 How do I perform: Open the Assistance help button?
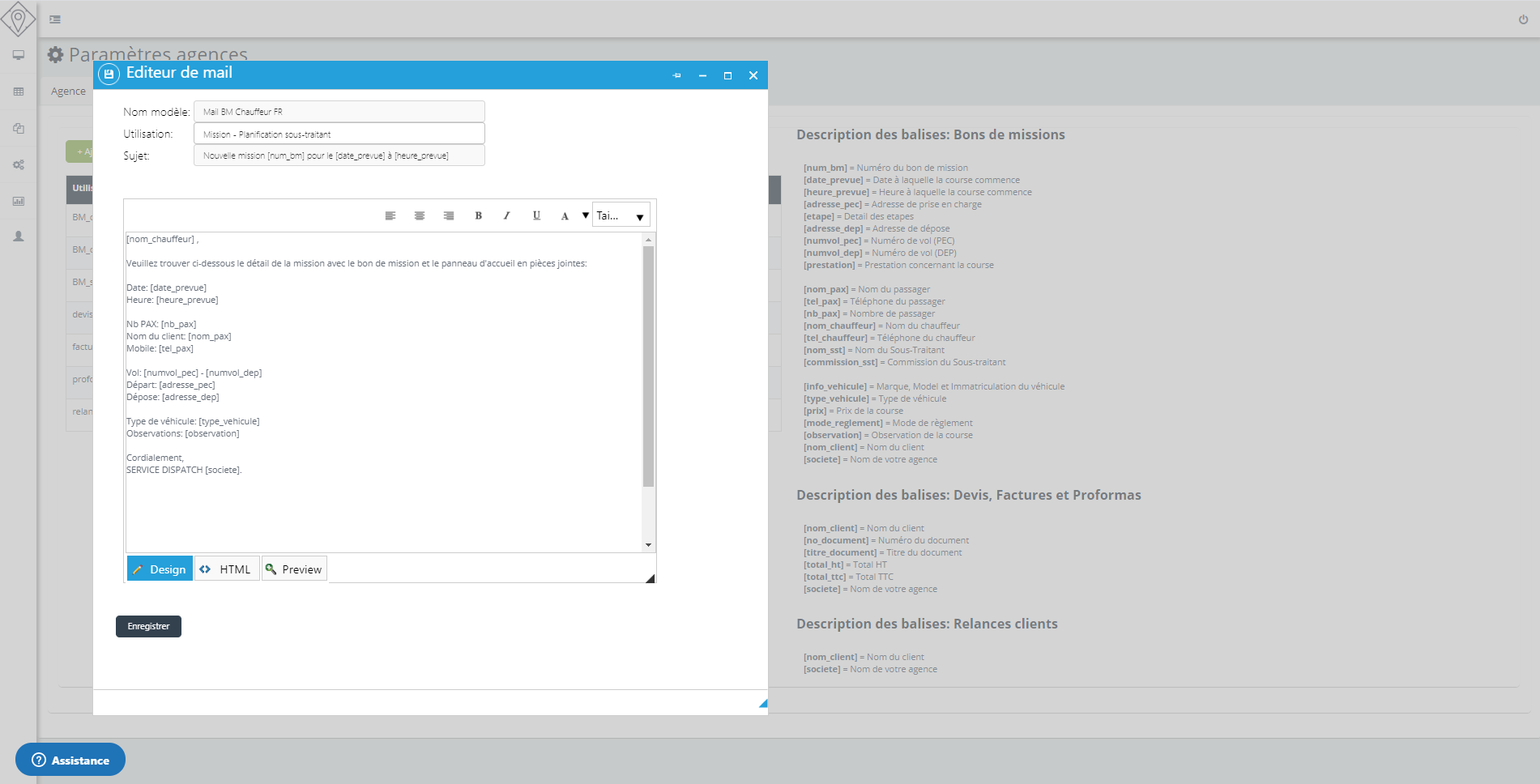click(x=70, y=760)
